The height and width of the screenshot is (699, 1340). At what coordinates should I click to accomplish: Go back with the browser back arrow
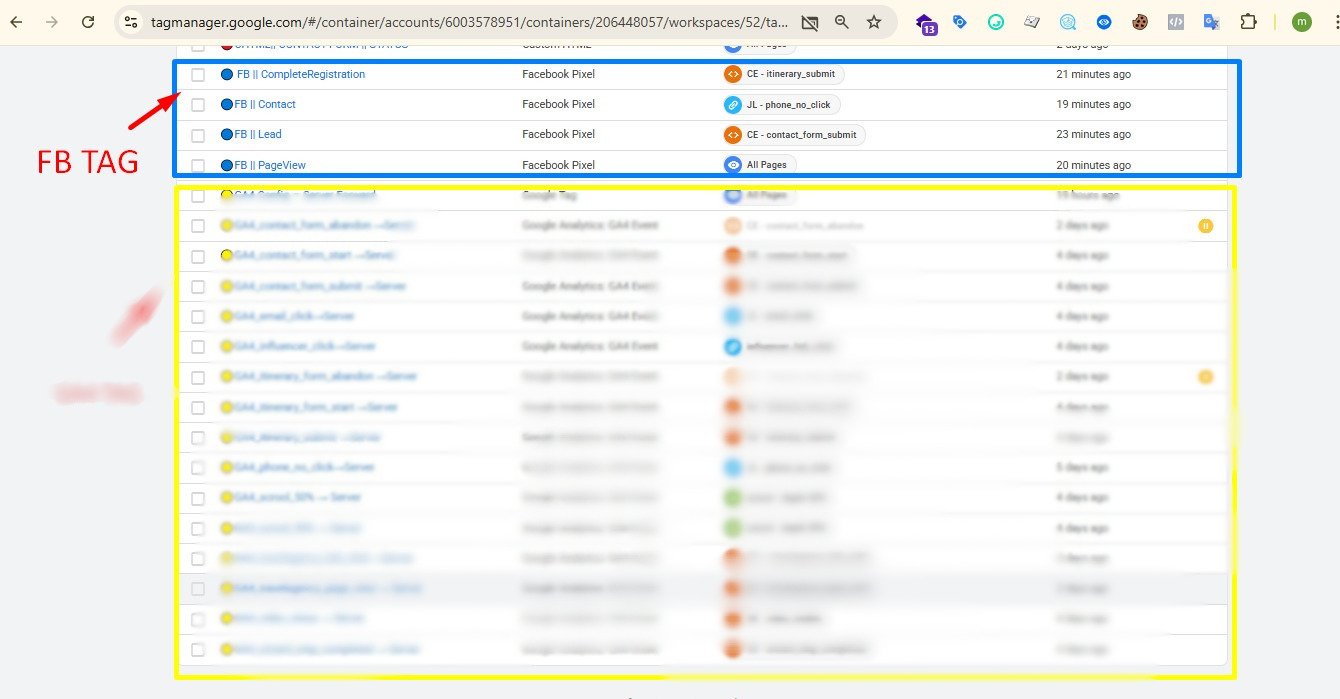[17, 22]
